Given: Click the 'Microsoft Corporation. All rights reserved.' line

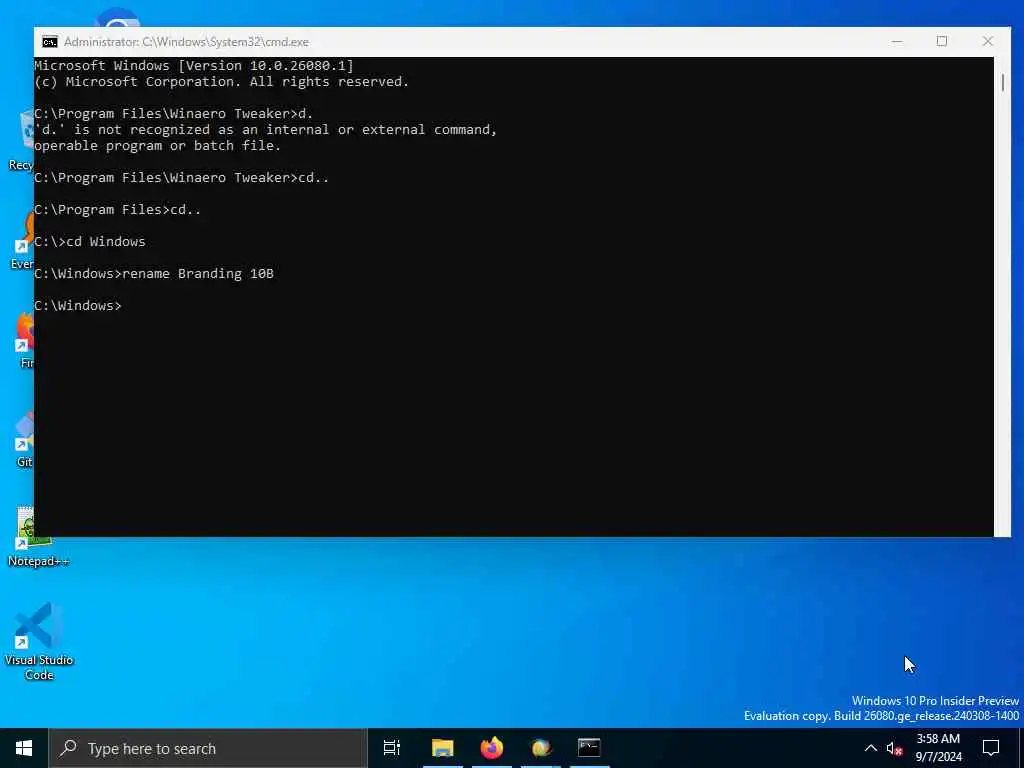Looking at the screenshot, I should [x=221, y=82].
